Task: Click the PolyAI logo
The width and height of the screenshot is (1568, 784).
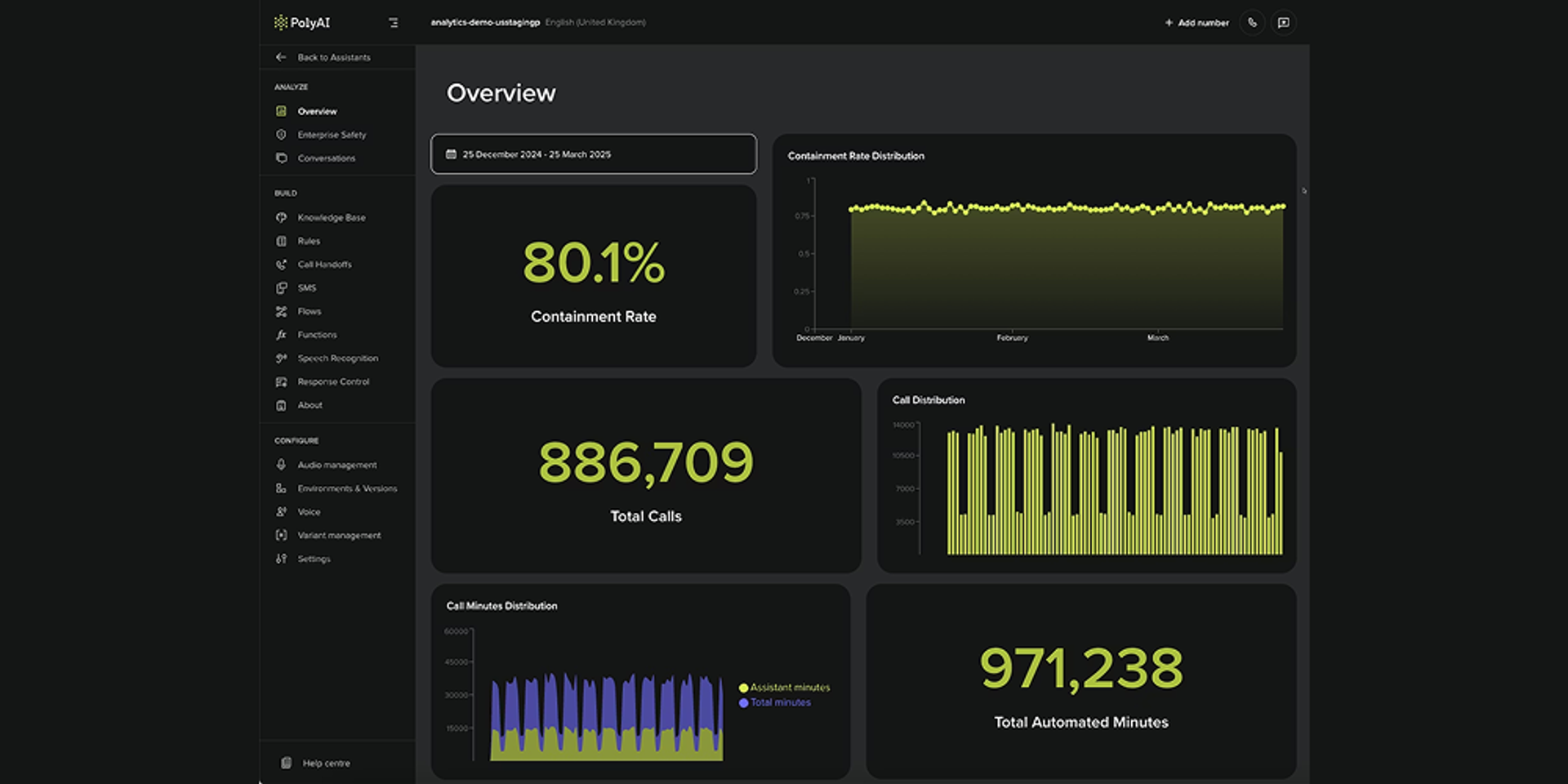Action: click(x=302, y=23)
